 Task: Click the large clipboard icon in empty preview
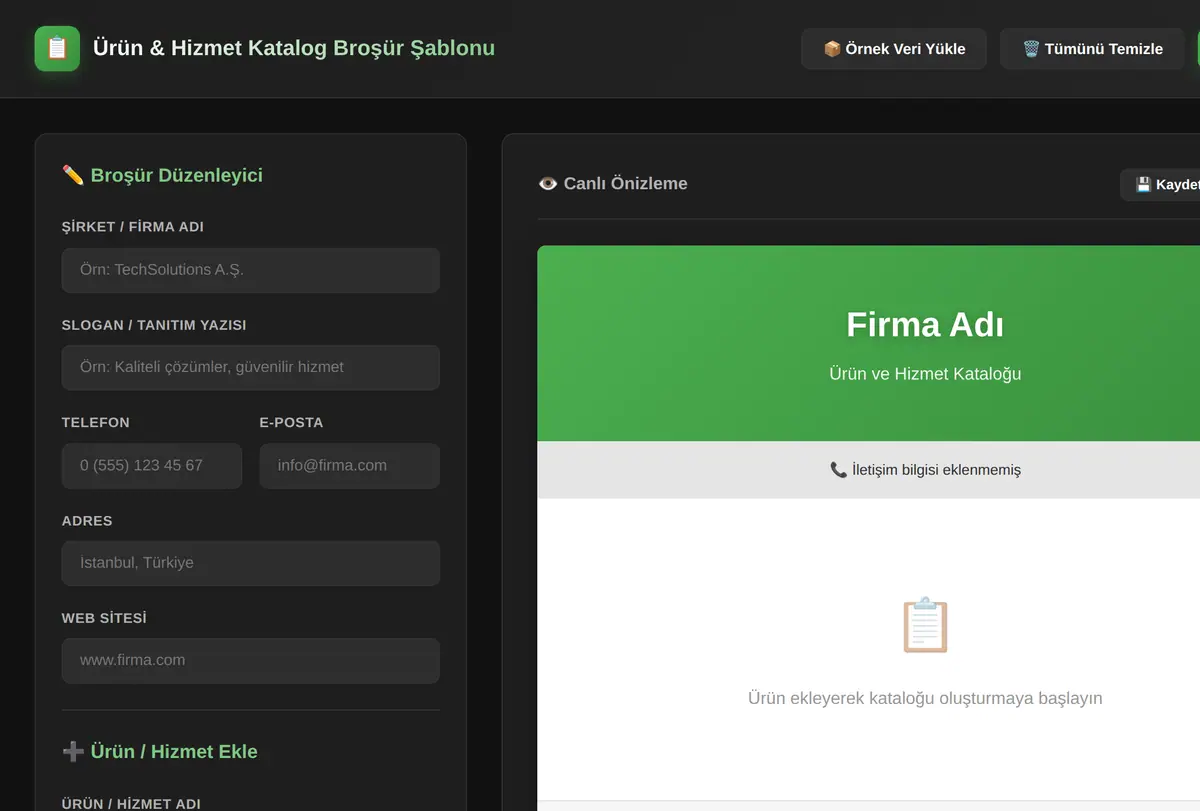pos(925,625)
